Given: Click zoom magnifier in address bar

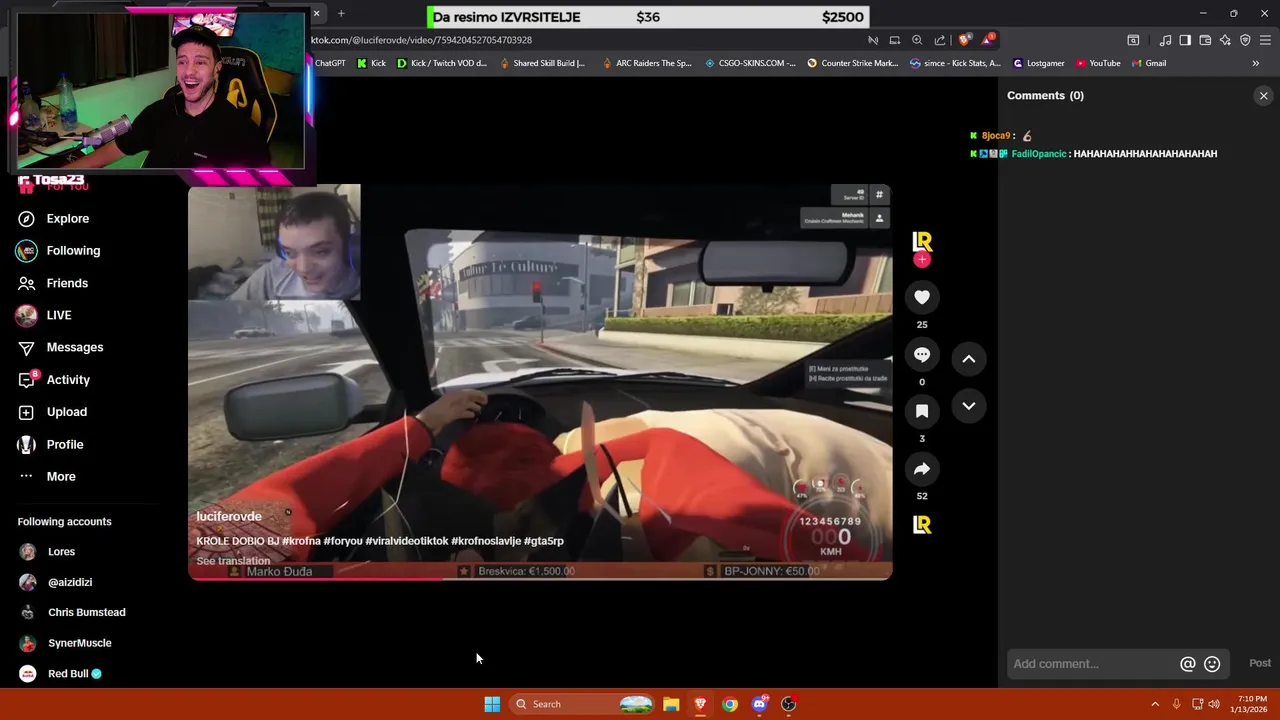Looking at the screenshot, I should click(917, 40).
